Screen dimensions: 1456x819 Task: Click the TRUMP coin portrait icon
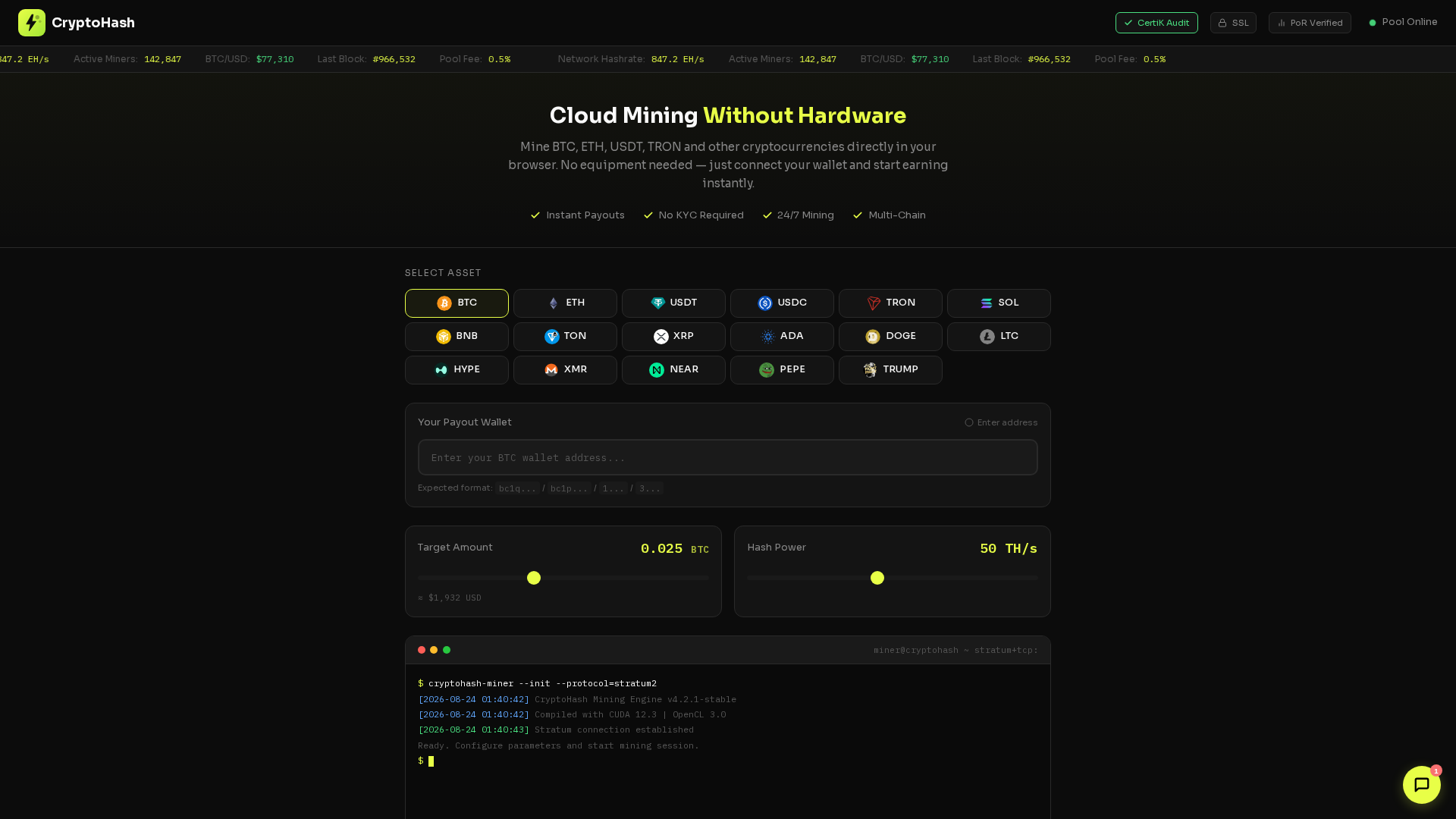(870, 370)
